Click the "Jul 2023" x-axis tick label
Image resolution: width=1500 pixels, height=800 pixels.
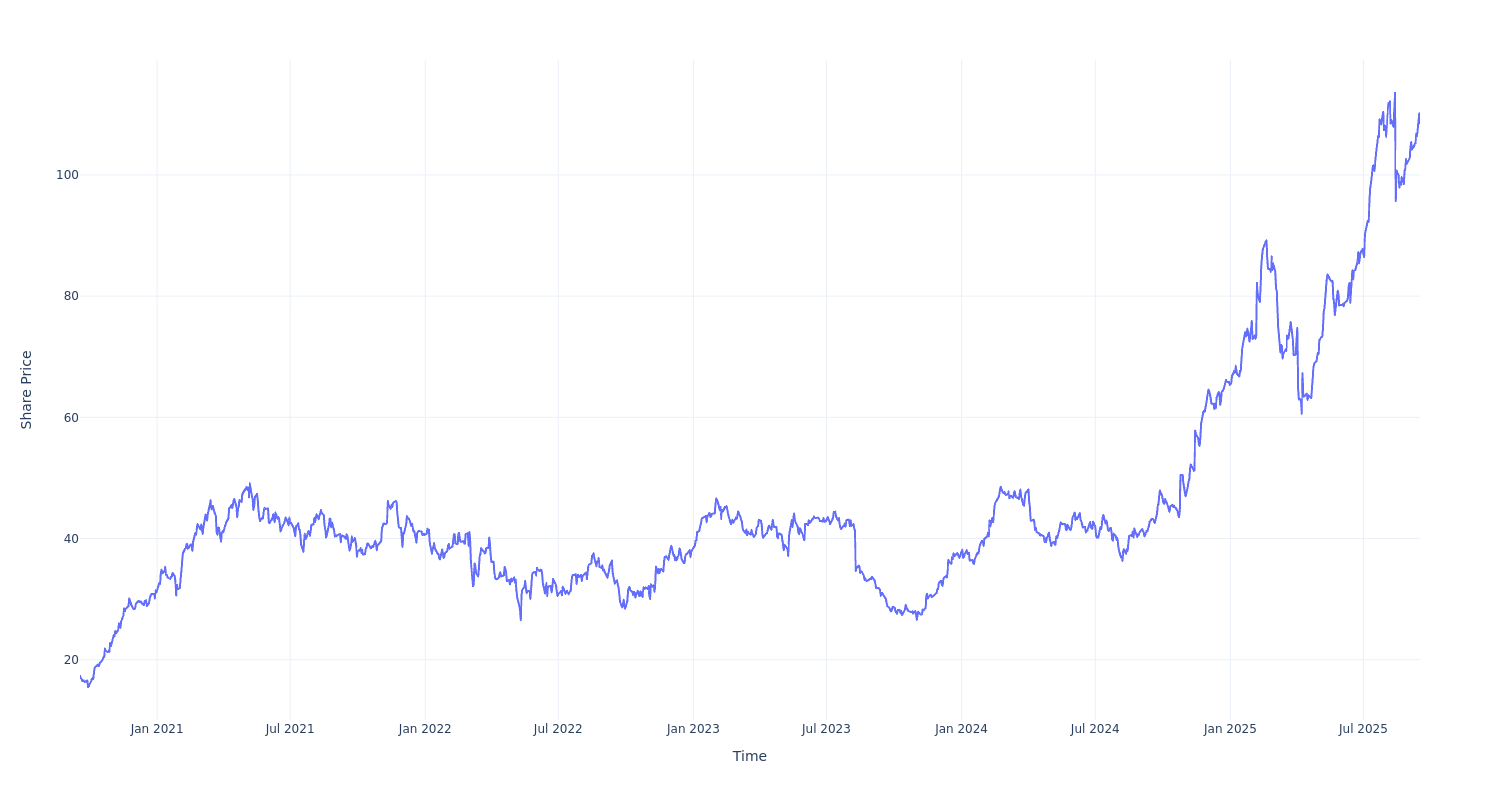826,729
